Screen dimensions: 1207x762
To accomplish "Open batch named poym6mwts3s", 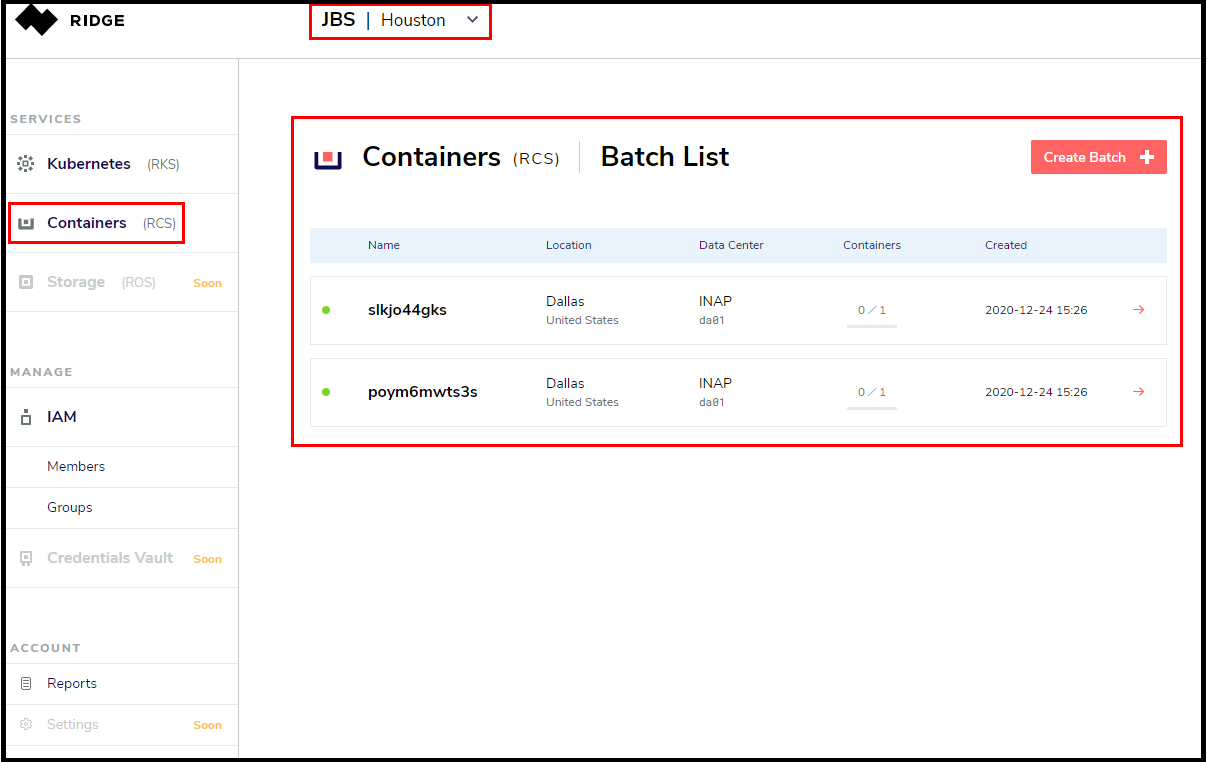I will [423, 392].
